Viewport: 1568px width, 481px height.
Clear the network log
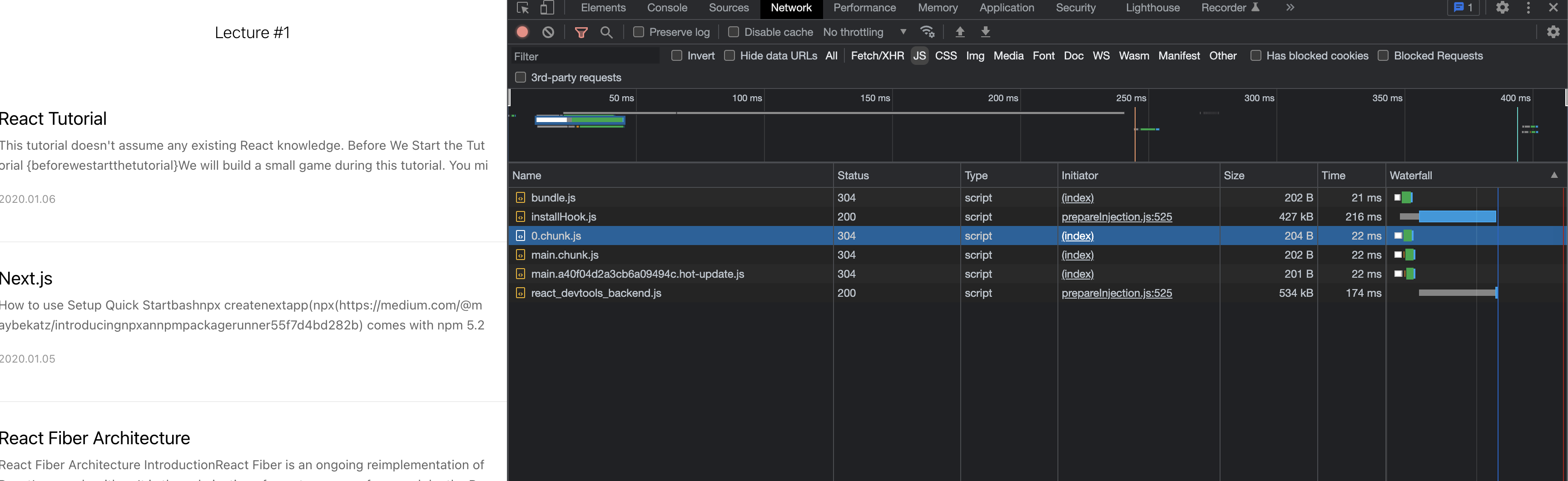(x=548, y=32)
